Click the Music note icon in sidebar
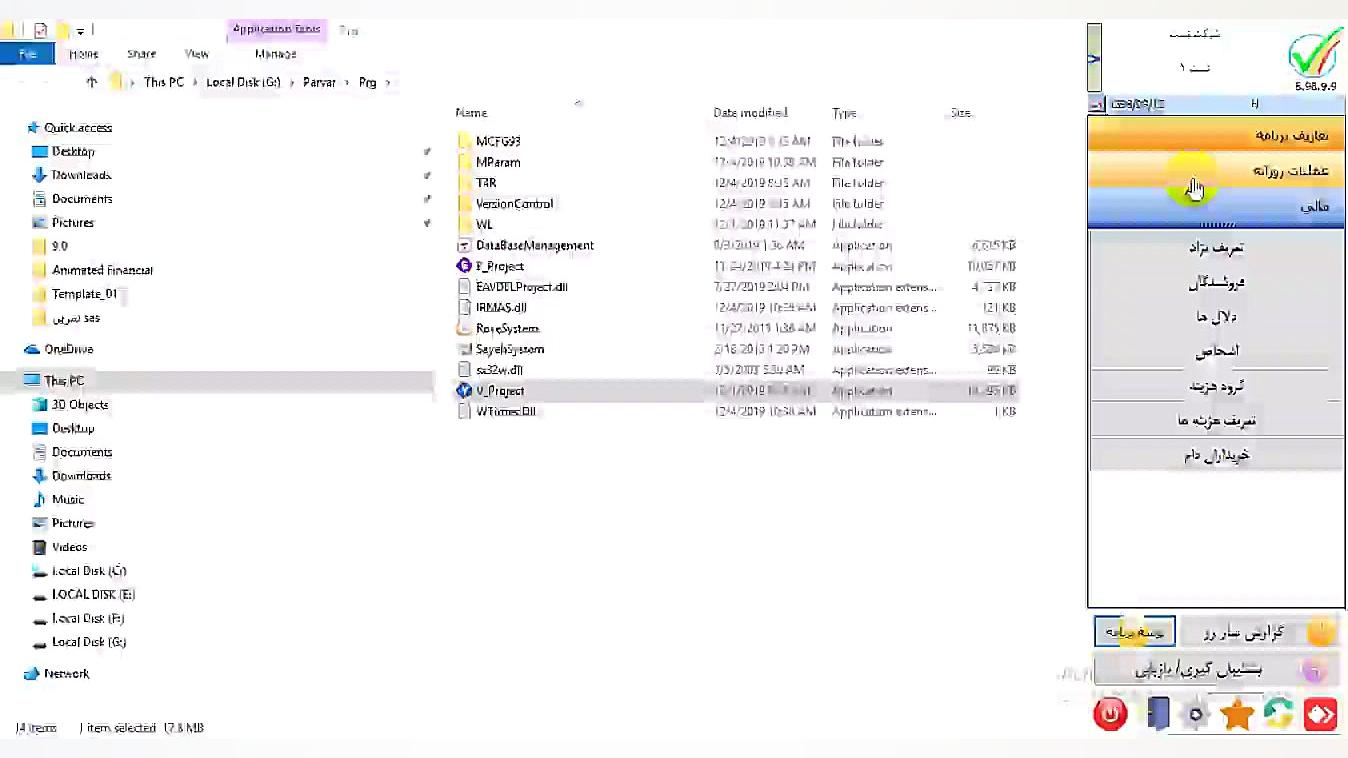 click(40, 500)
